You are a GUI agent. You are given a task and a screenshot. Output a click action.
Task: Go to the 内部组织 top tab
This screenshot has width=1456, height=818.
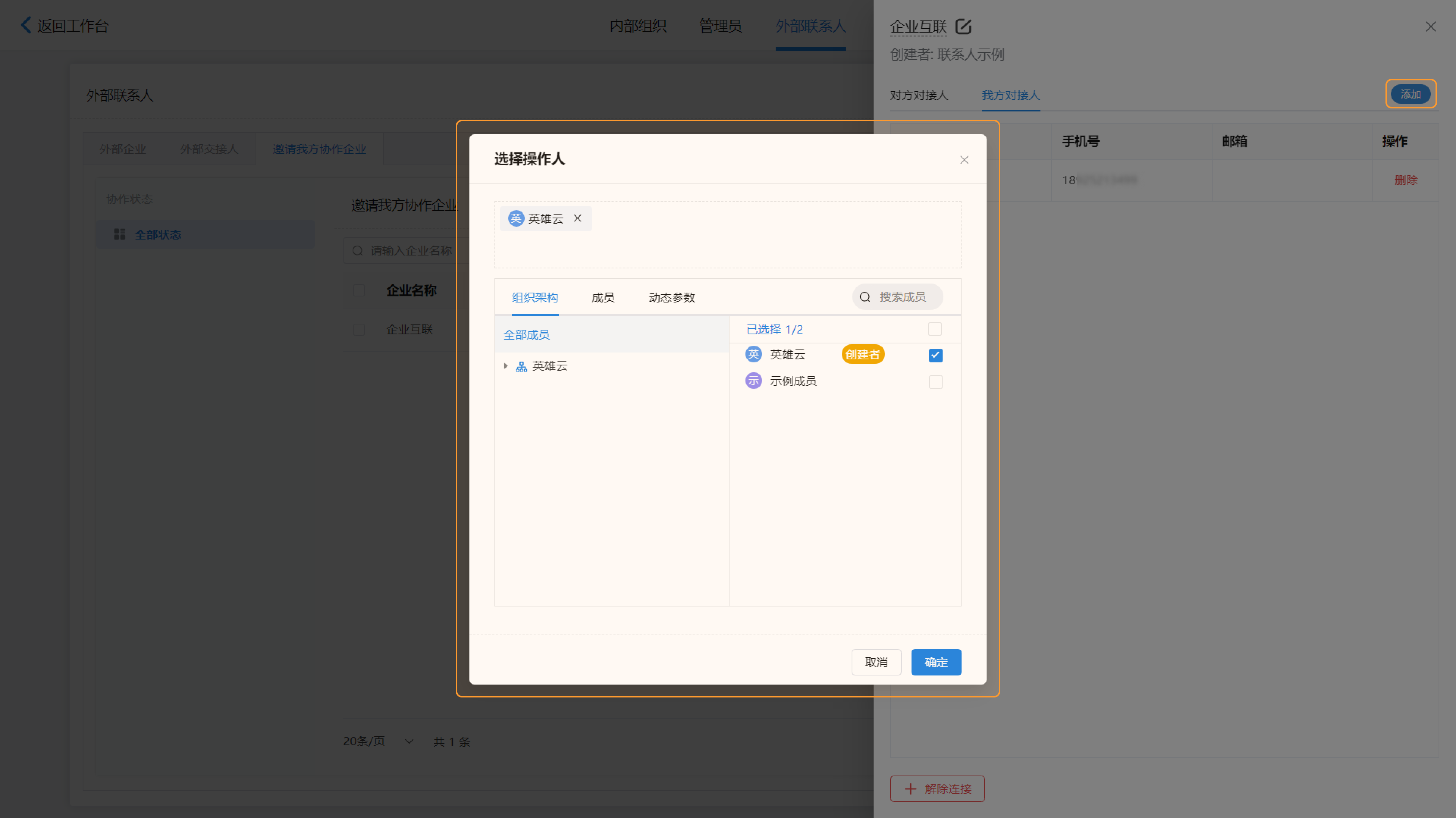click(637, 25)
